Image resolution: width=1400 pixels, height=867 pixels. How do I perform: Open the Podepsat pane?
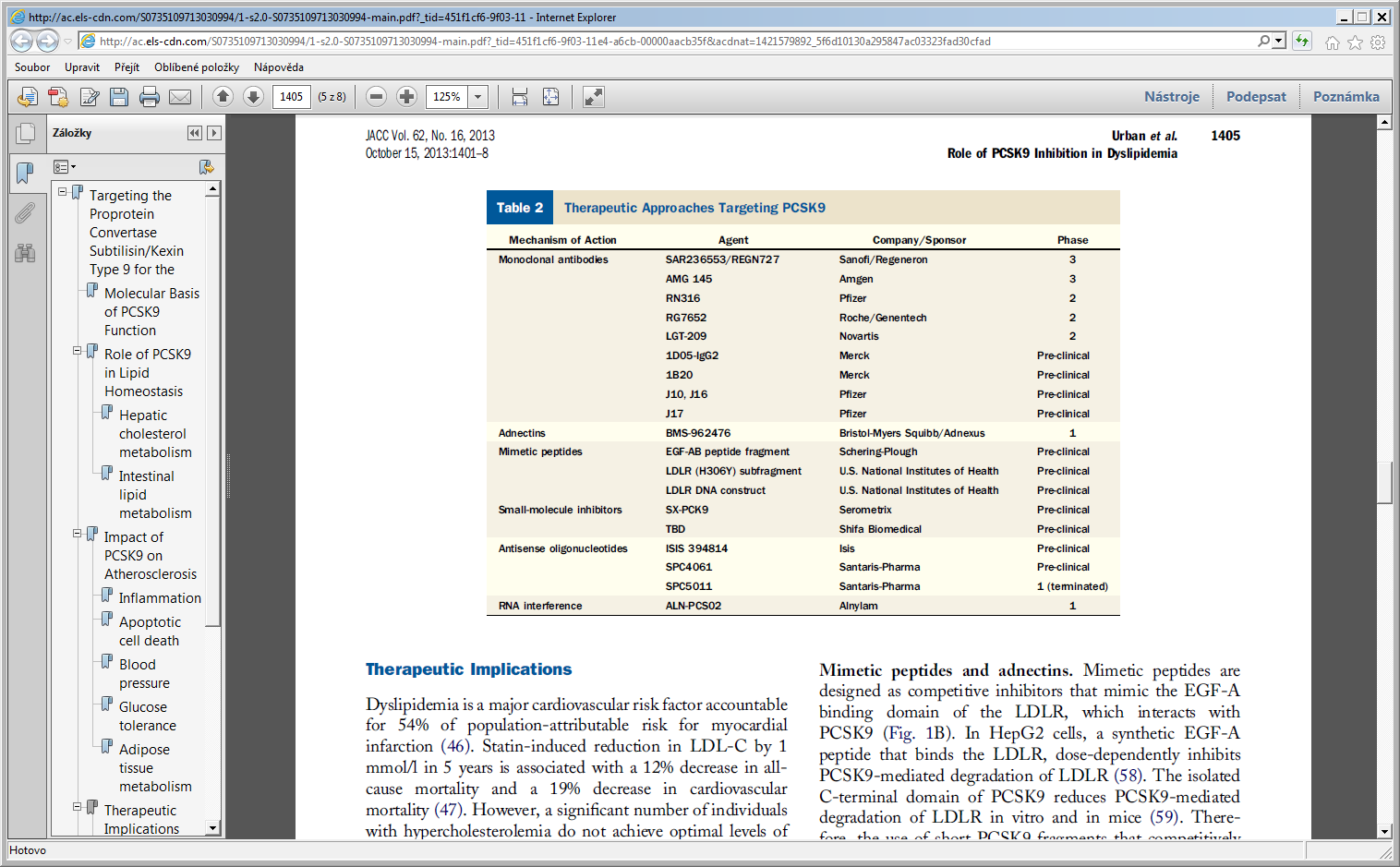pyautogui.click(x=1256, y=96)
